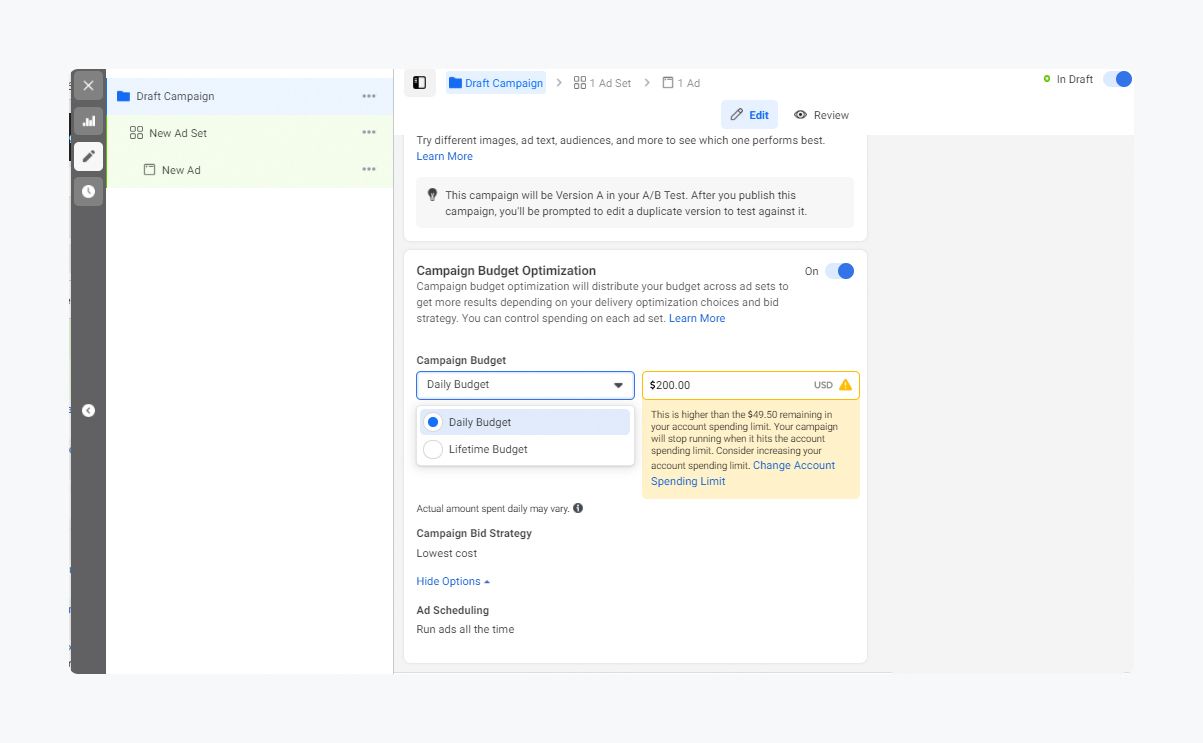This screenshot has height=743, width=1203.
Task: Open the bar chart performance icon
Action: [x=88, y=121]
